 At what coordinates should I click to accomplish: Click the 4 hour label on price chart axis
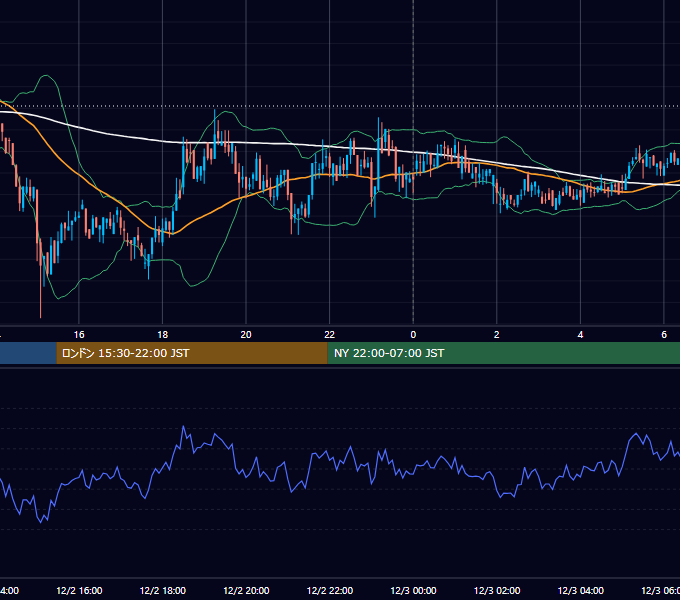[580, 335]
